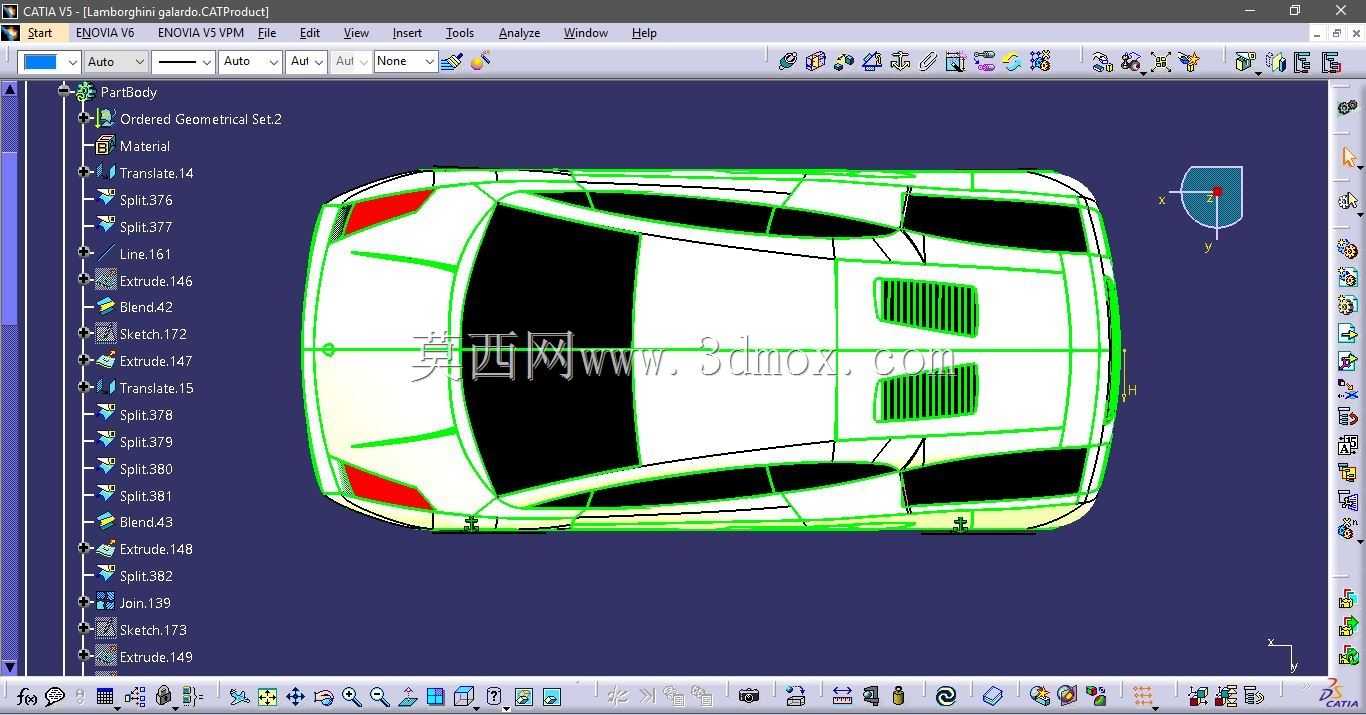Click the tree scrollbar up arrow

[x=10, y=89]
